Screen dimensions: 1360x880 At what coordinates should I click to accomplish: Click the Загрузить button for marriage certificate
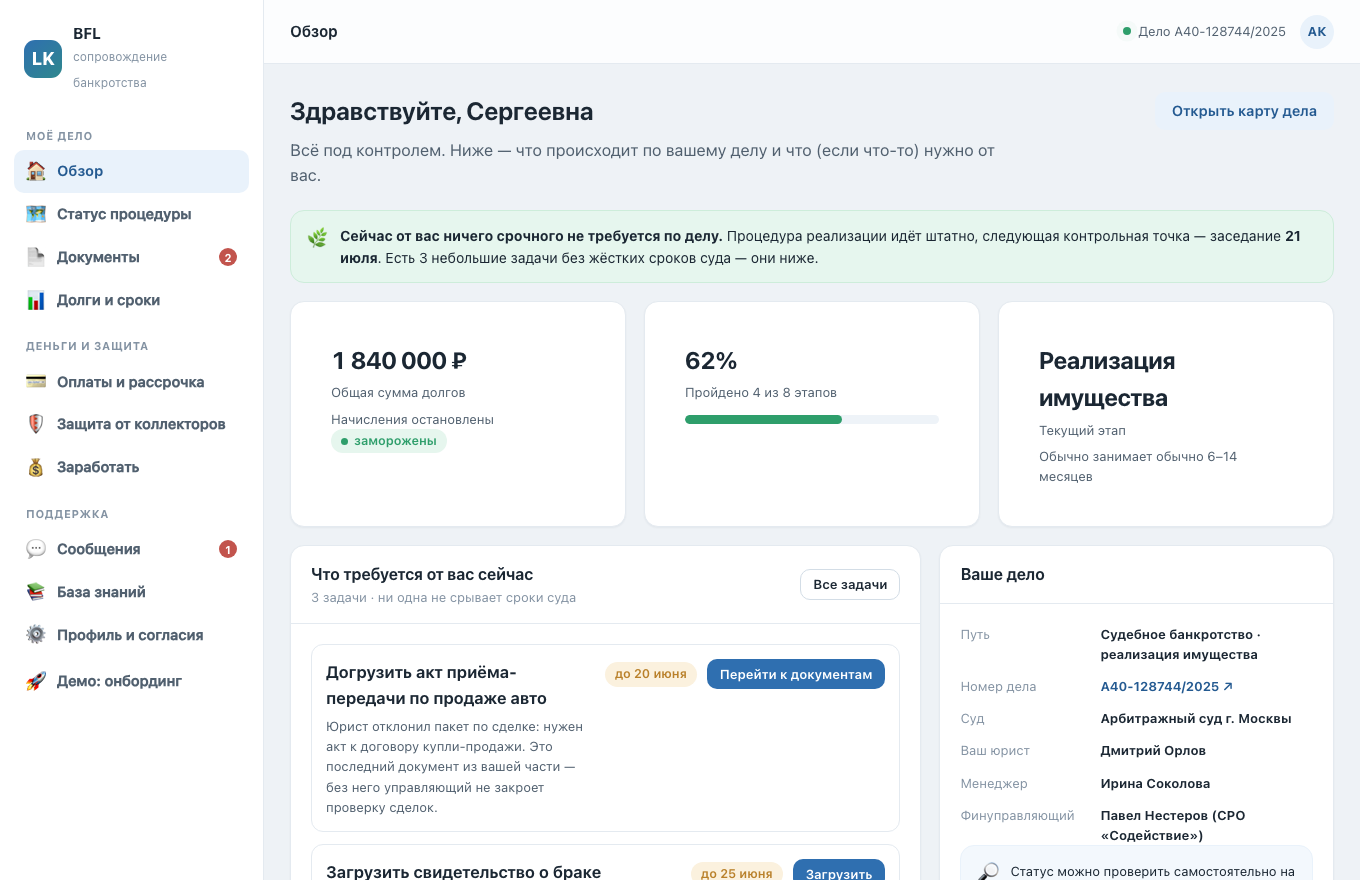pos(839,870)
